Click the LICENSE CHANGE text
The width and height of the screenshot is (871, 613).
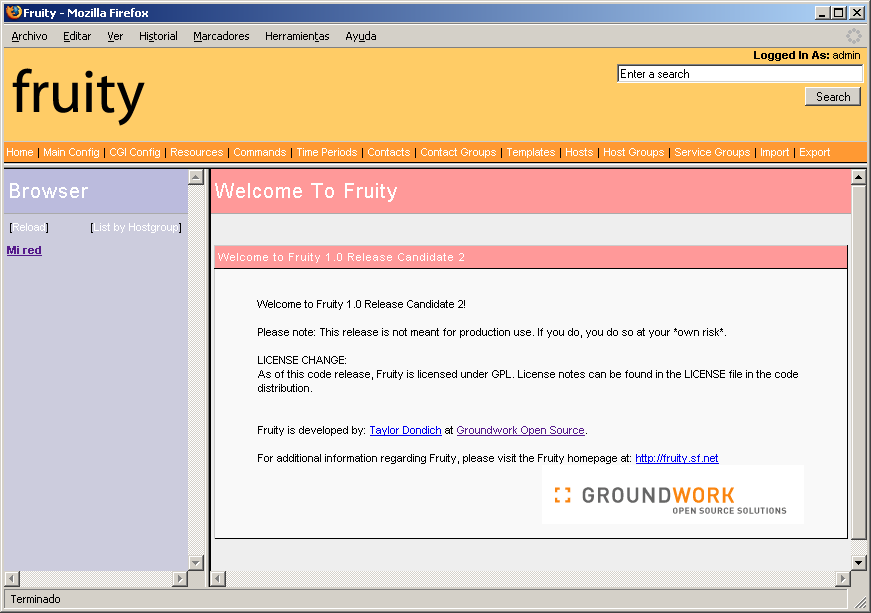(x=302, y=360)
